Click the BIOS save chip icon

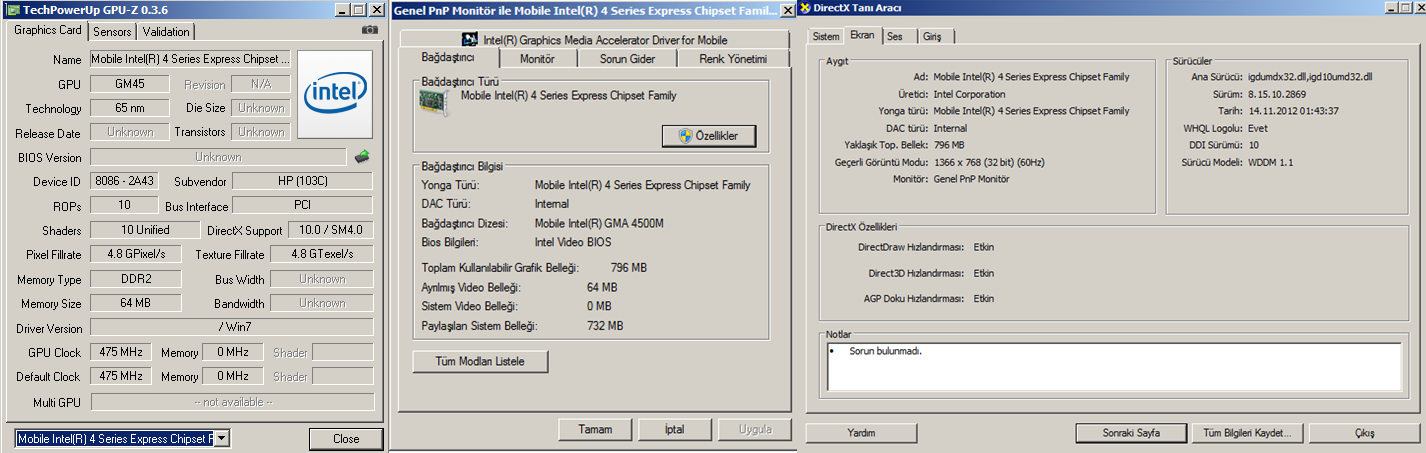[x=363, y=156]
